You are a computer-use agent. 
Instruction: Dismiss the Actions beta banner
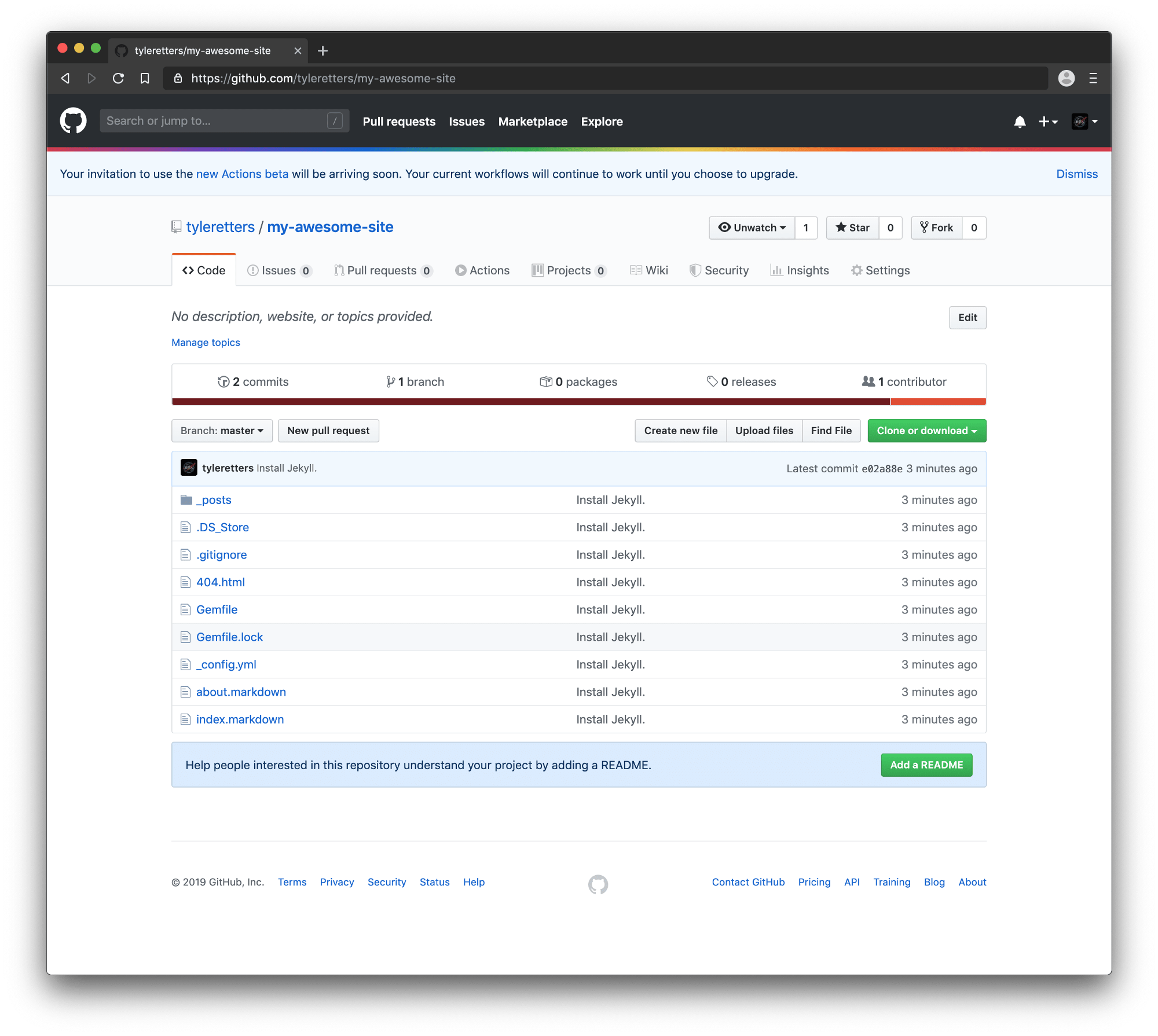1076,174
